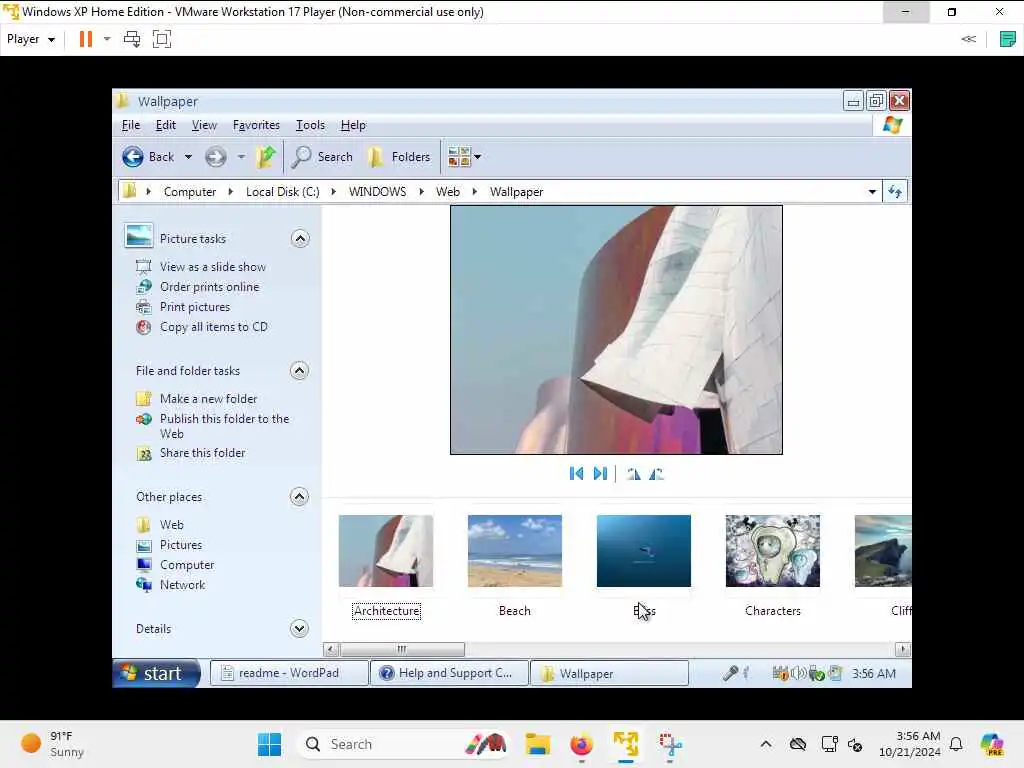Click the Wallpaper taskbar button
1024x768 pixels.
point(609,673)
